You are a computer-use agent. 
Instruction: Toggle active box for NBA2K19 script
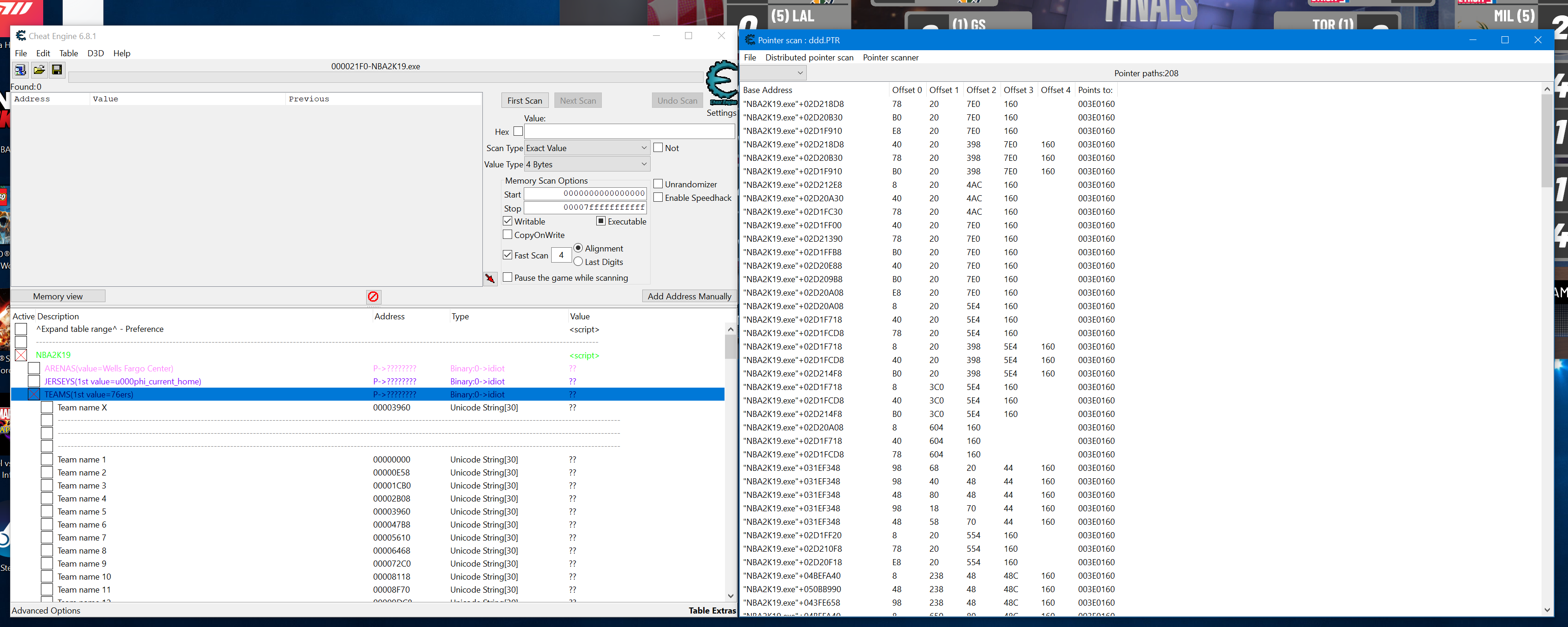(x=21, y=356)
